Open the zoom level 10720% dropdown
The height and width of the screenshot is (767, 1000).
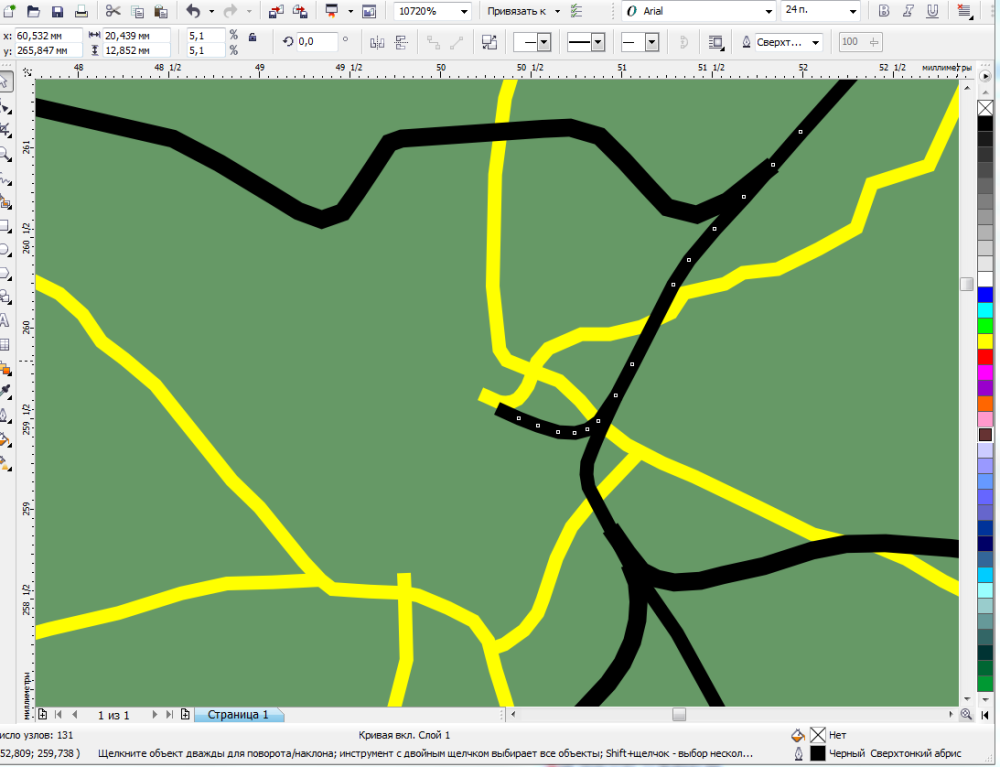click(x=462, y=12)
